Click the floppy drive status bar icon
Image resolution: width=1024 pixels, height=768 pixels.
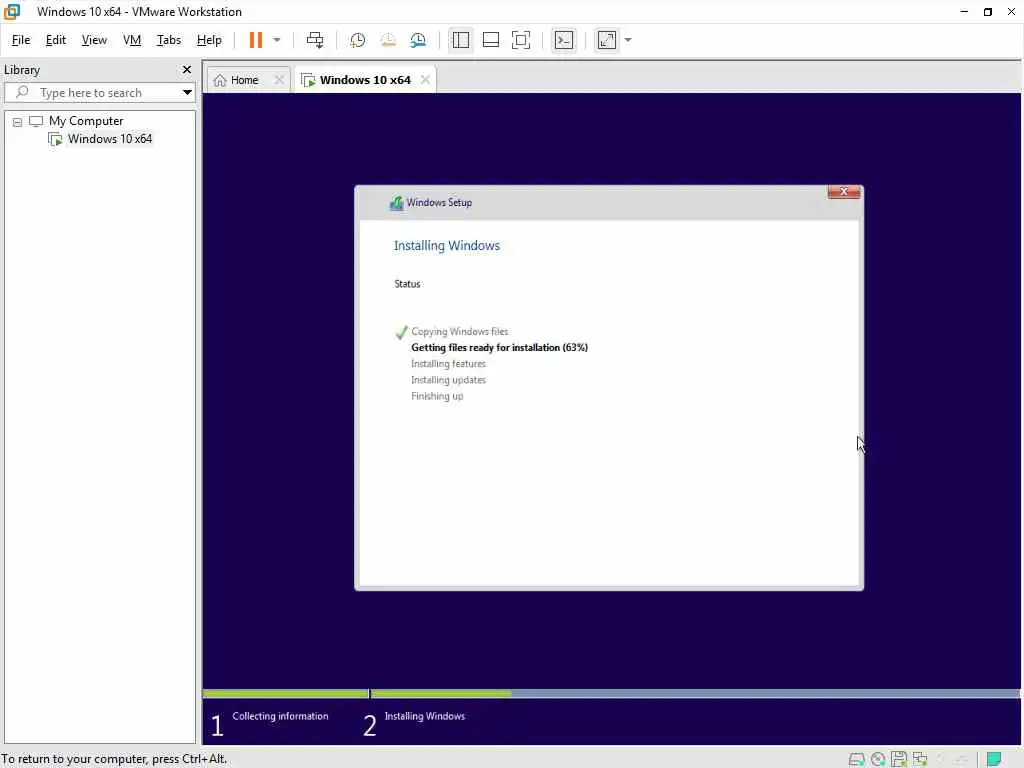coord(899,759)
